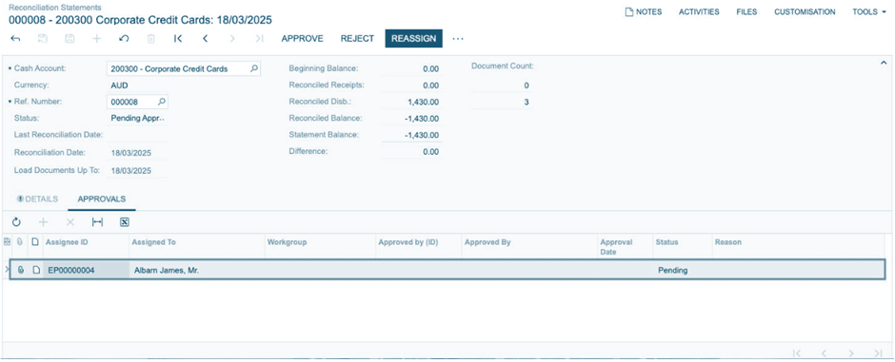Click the Approval Date column header
Screen dimensions: 895x362
pos(626,246)
